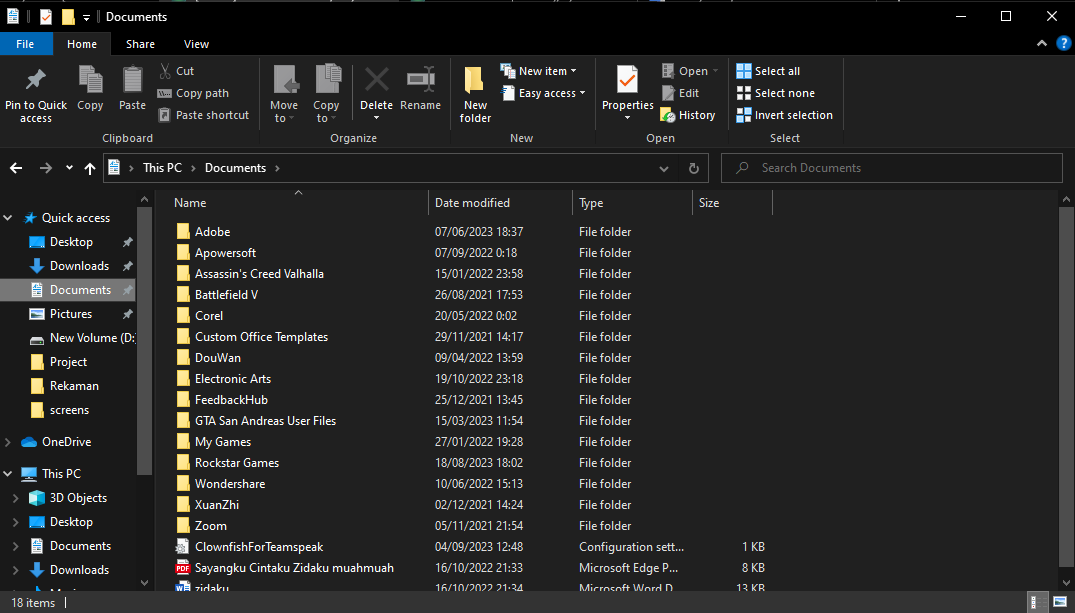Open address bar history dropdown
Screen dimensions: 1075x613
664,168
